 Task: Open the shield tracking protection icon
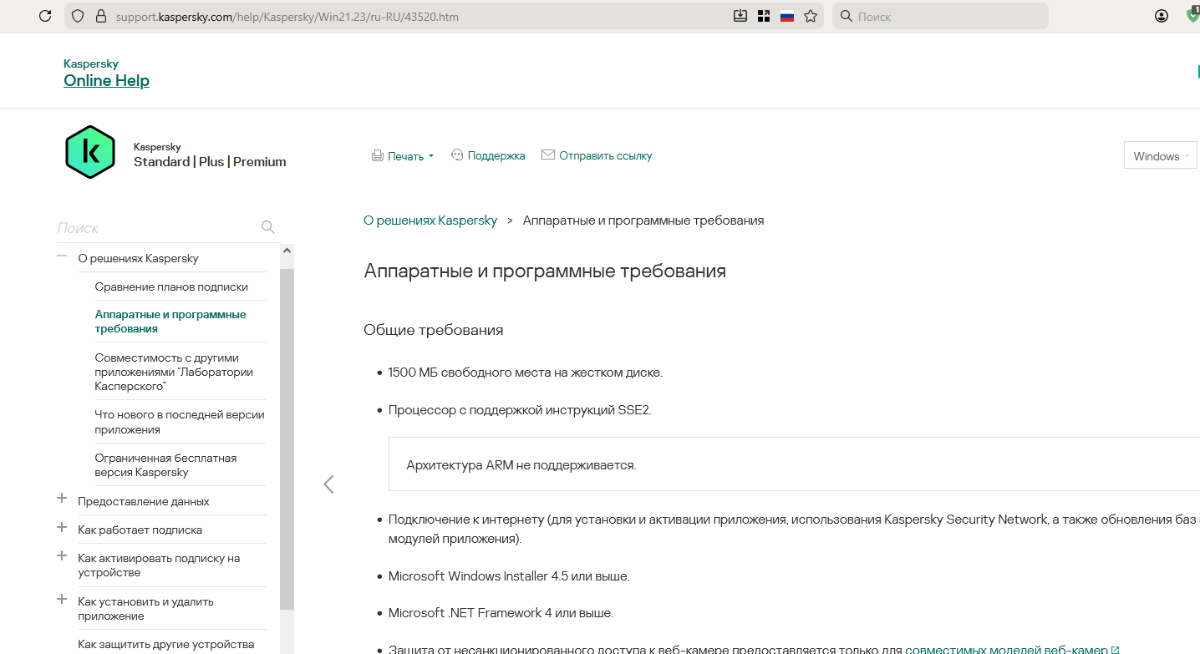click(x=78, y=16)
